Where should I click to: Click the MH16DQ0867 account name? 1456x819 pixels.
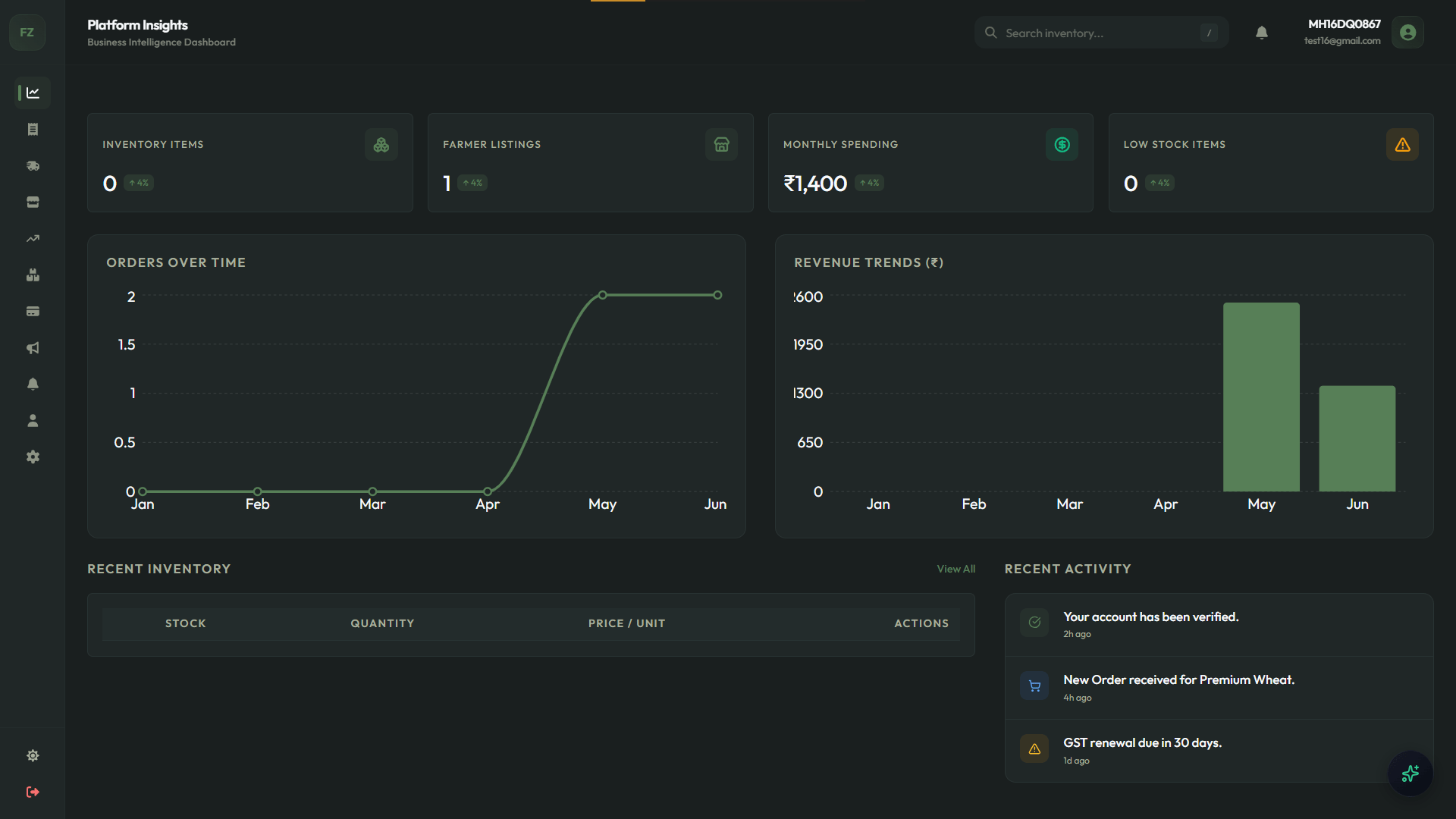[1345, 24]
